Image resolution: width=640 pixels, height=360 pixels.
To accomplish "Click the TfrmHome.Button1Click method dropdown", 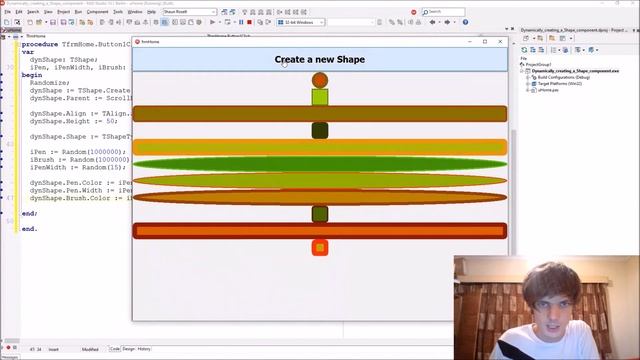I will click(229, 36).
